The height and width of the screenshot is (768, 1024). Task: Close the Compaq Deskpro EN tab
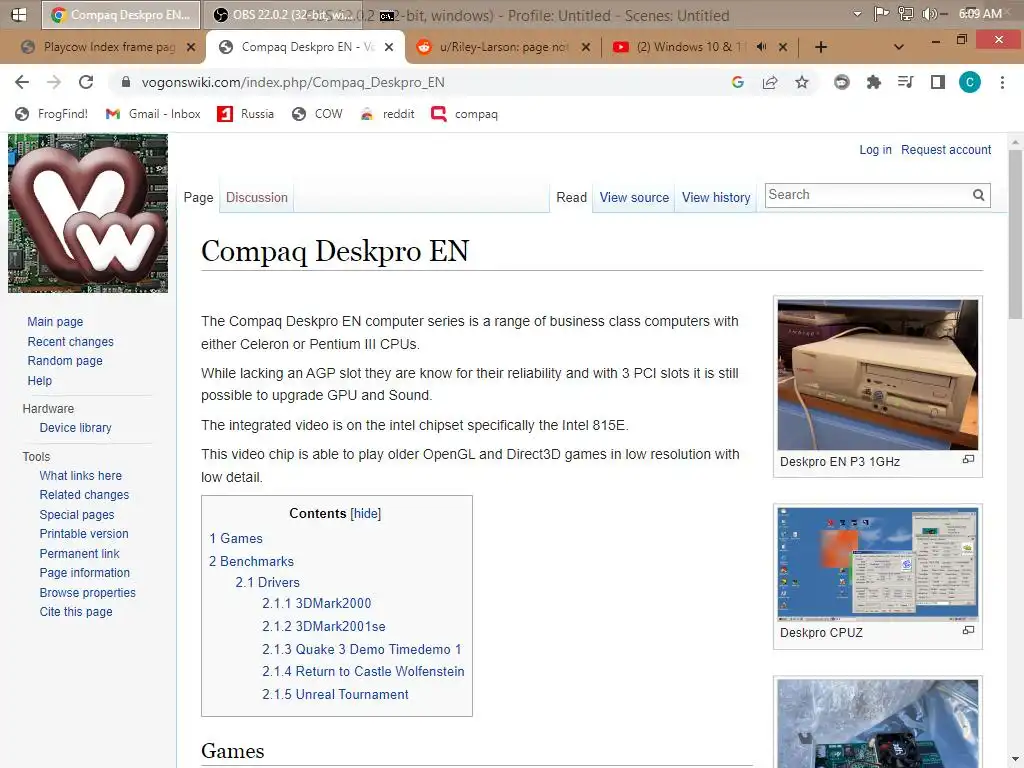[389, 47]
